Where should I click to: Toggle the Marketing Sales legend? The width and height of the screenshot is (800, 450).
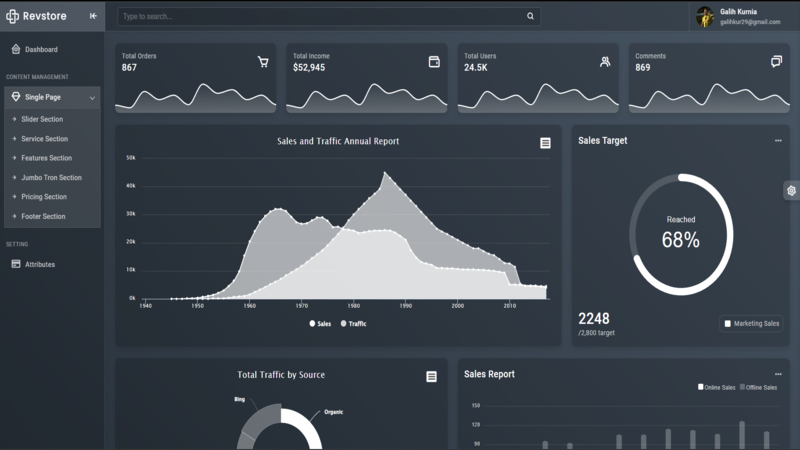tap(752, 323)
